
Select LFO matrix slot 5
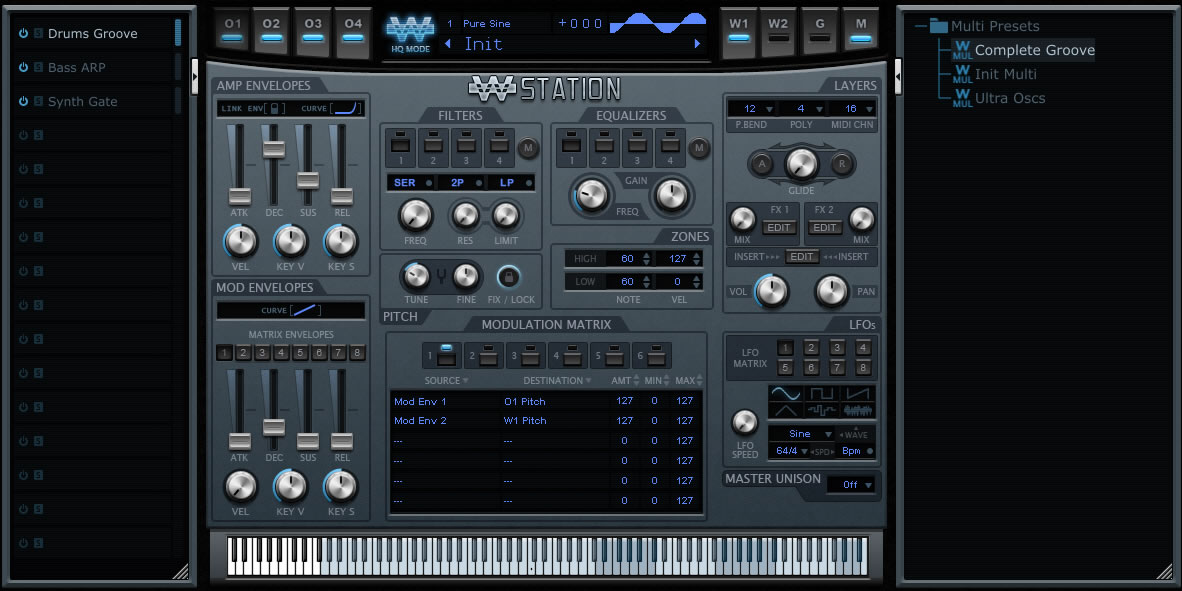(x=785, y=368)
